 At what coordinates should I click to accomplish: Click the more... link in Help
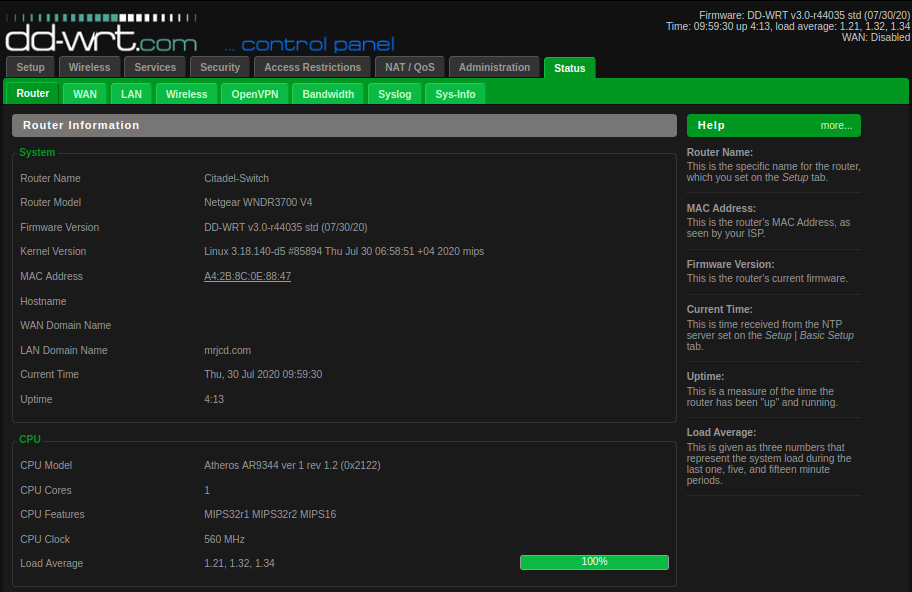point(836,125)
